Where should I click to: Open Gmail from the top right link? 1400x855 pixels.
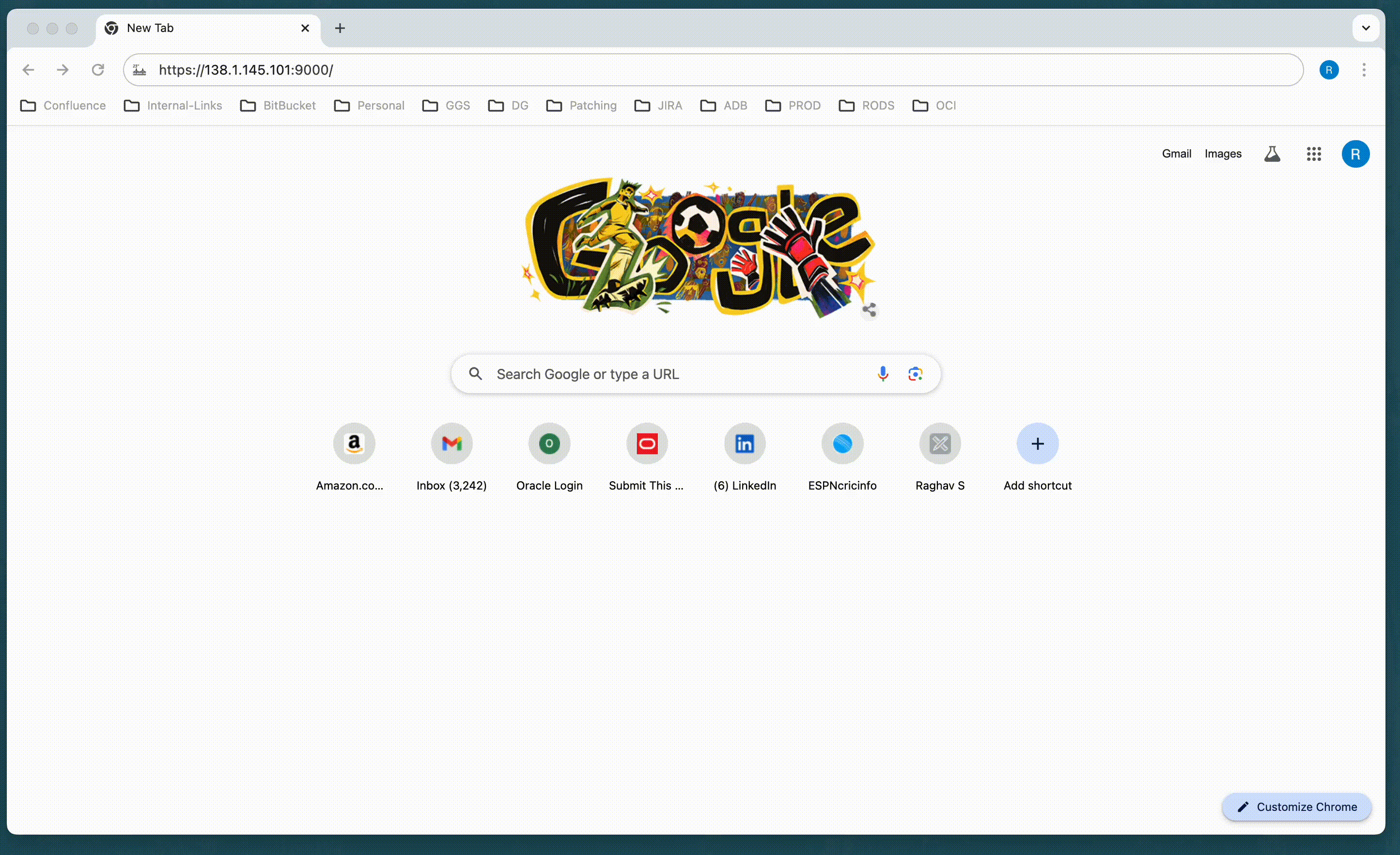[x=1176, y=154]
